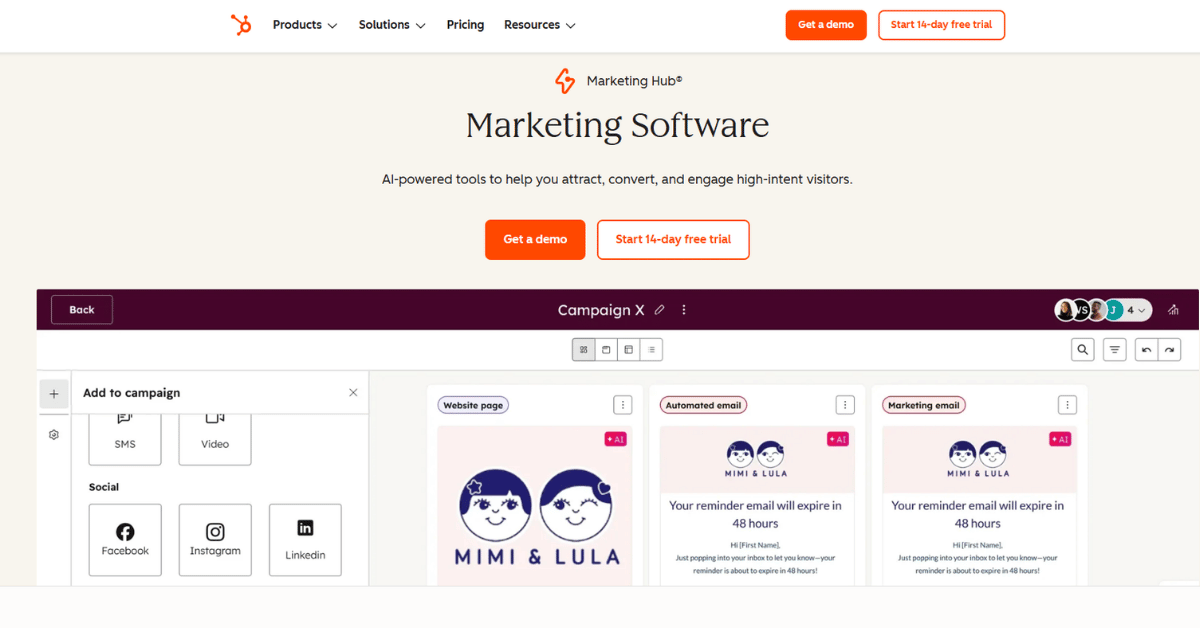
Task: Add a Facebook social post tile
Action: (125, 540)
